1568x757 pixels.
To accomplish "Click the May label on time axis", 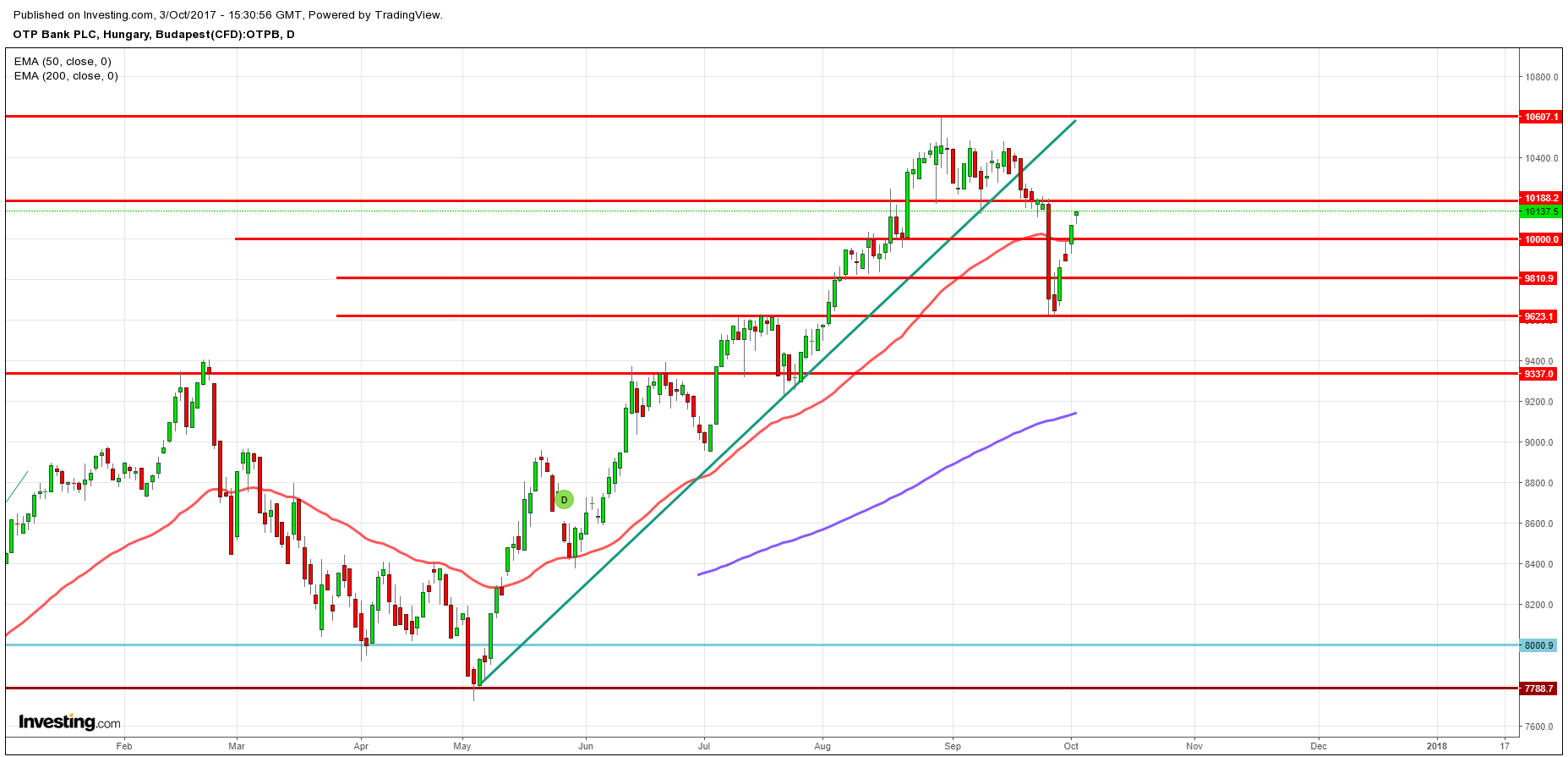I will point(462,746).
